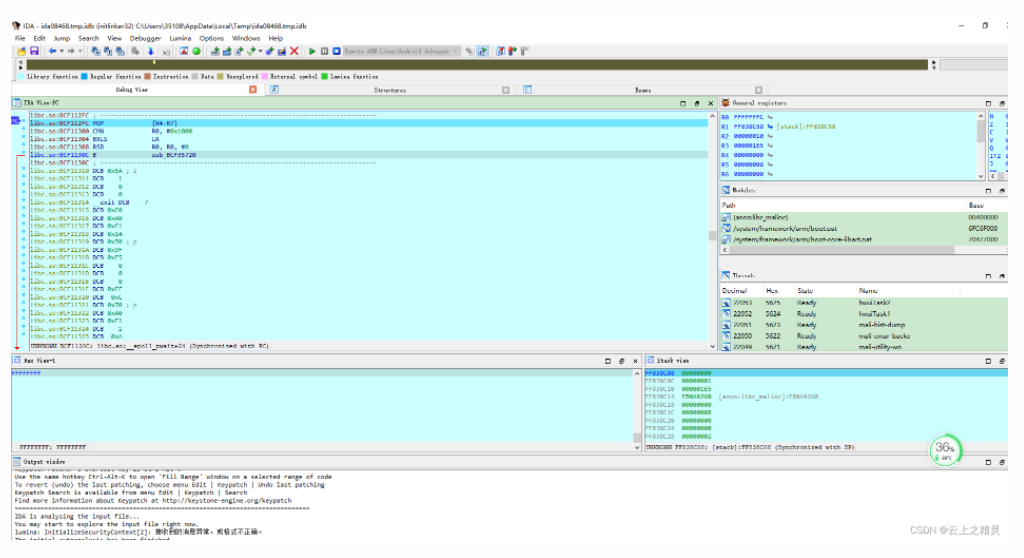Open the File menu
The image size is (1024, 558).
[x=20, y=39]
